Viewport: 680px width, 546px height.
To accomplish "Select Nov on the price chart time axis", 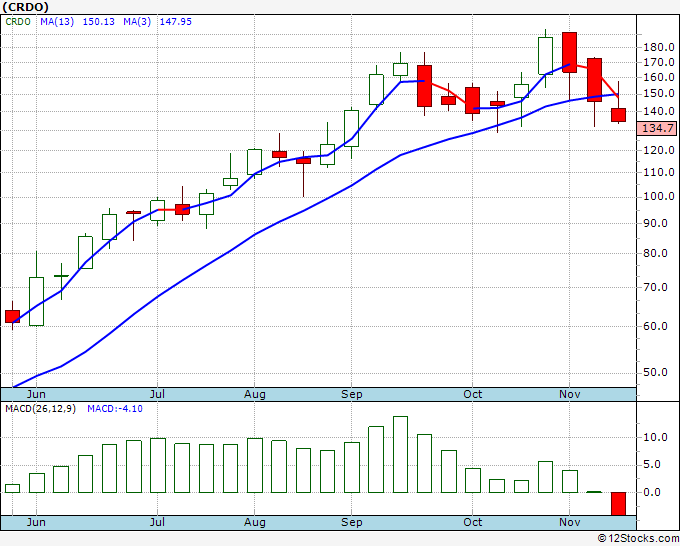I will point(569,394).
